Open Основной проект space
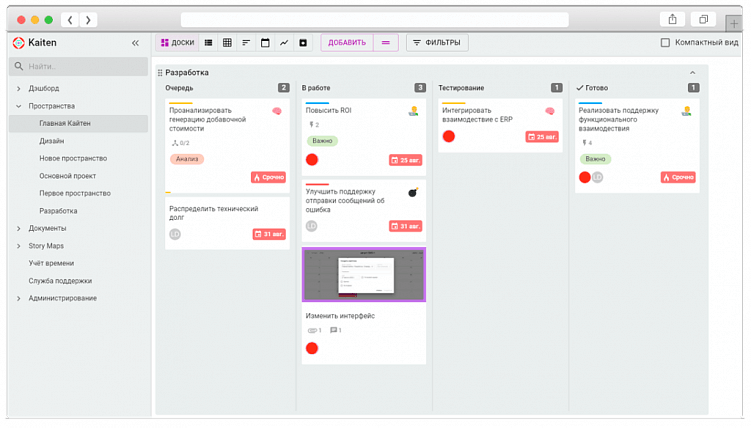The width and height of the screenshot is (751, 428). tap(68, 176)
